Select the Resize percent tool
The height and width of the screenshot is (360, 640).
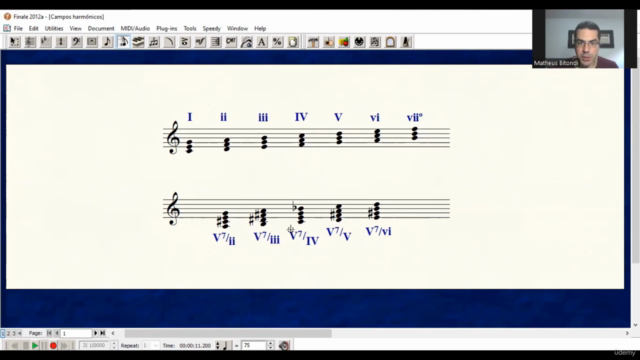coord(278,42)
